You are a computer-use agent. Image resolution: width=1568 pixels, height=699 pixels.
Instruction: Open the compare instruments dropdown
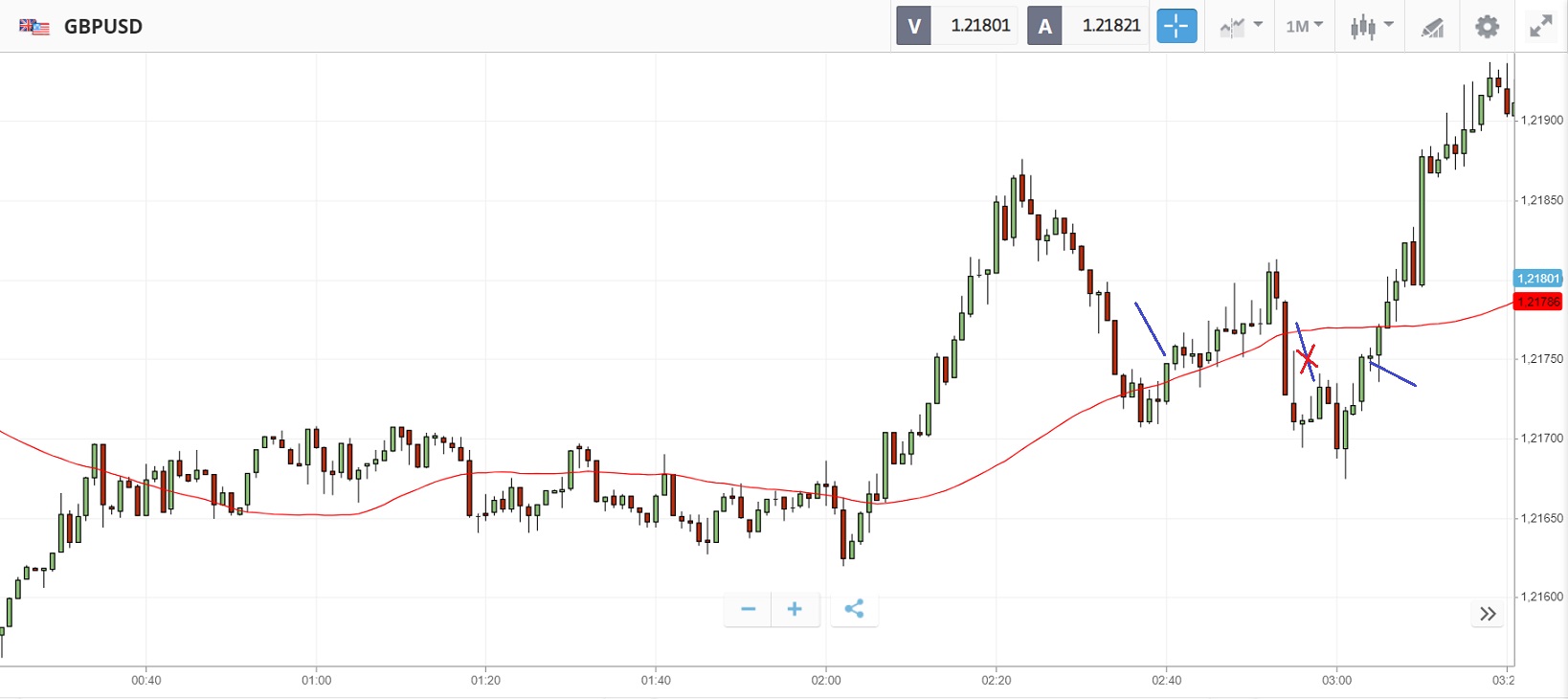click(1242, 26)
